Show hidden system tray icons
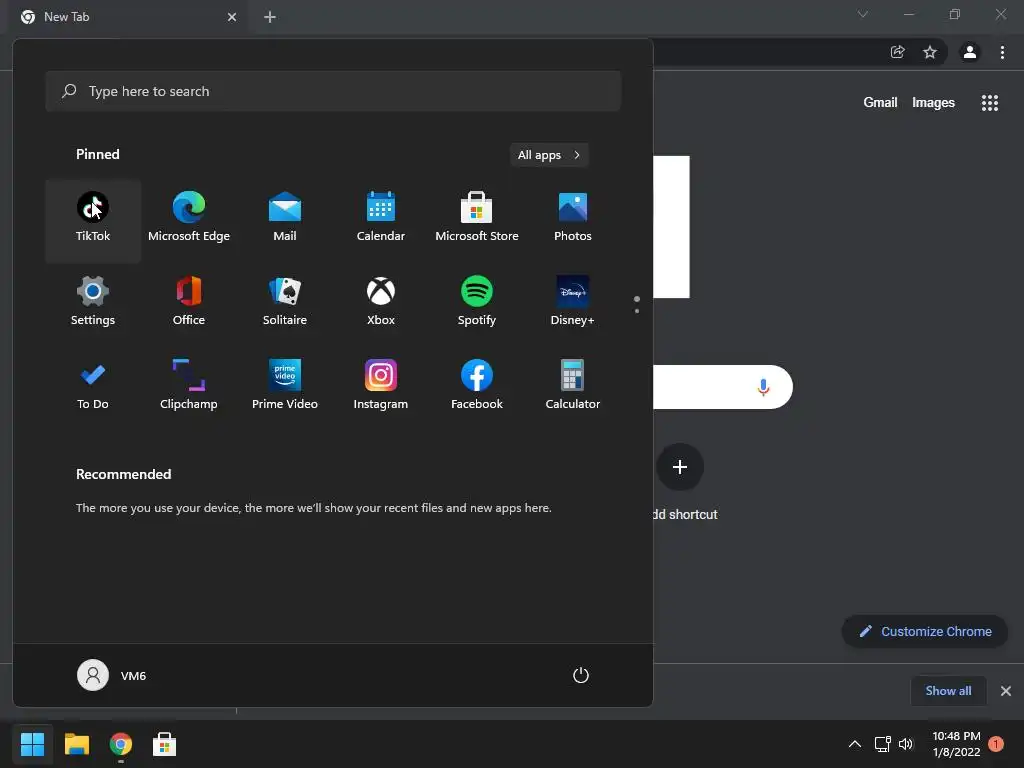The image size is (1024, 768). pos(854,744)
